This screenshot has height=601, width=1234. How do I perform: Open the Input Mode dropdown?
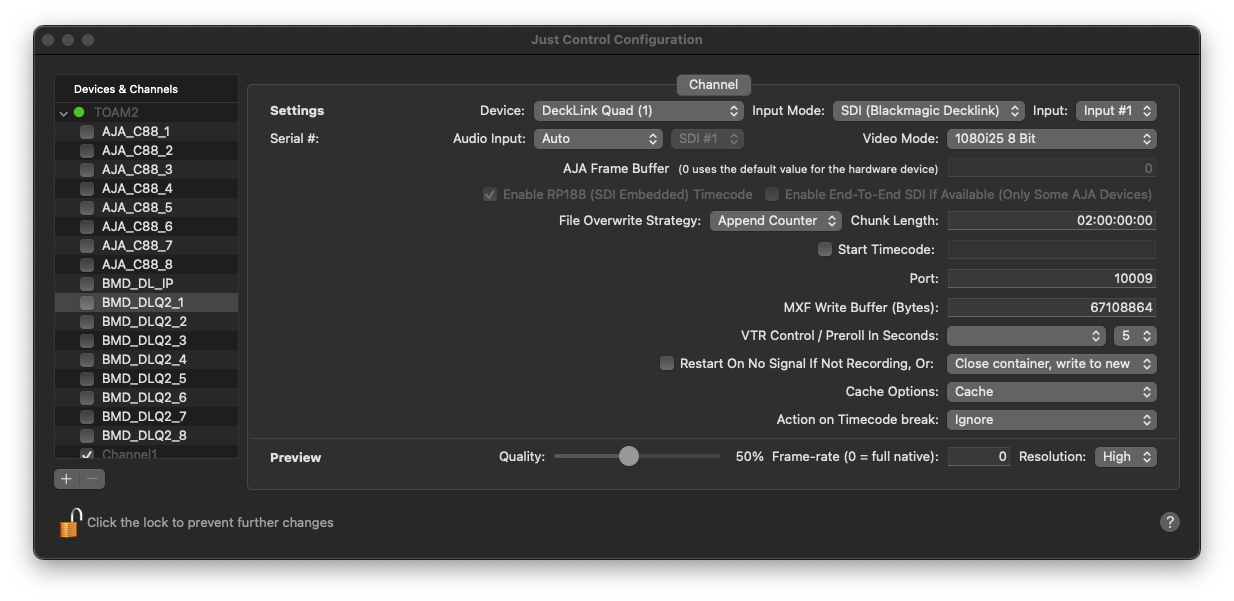tap(929, 111)
